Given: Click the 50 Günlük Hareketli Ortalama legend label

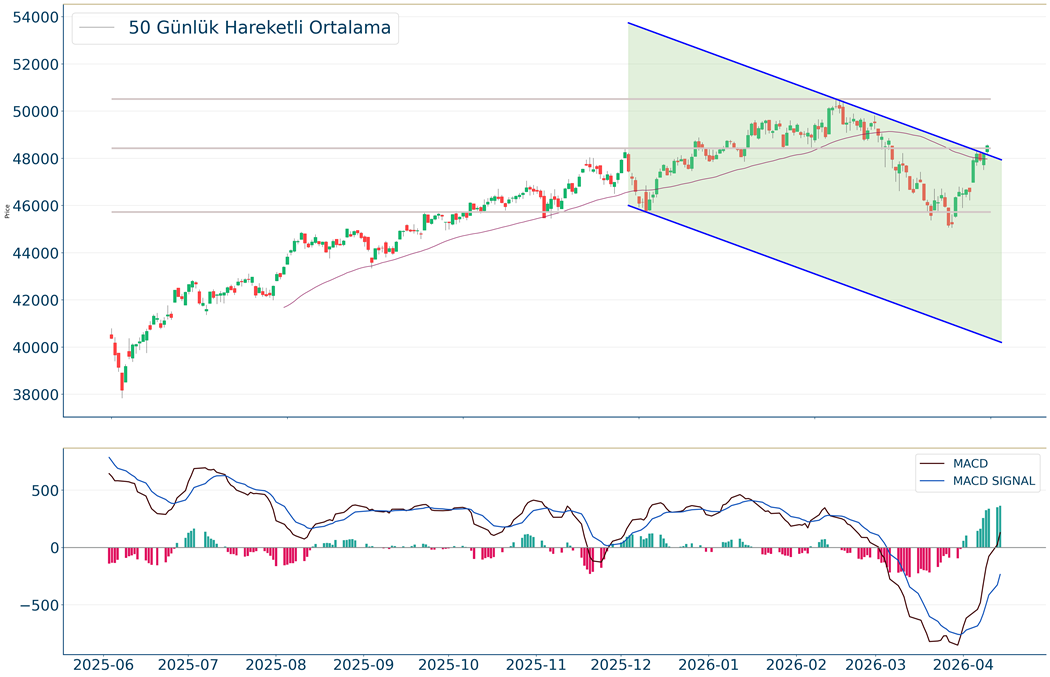Looking at the screenshot, I should pos(259,28).
